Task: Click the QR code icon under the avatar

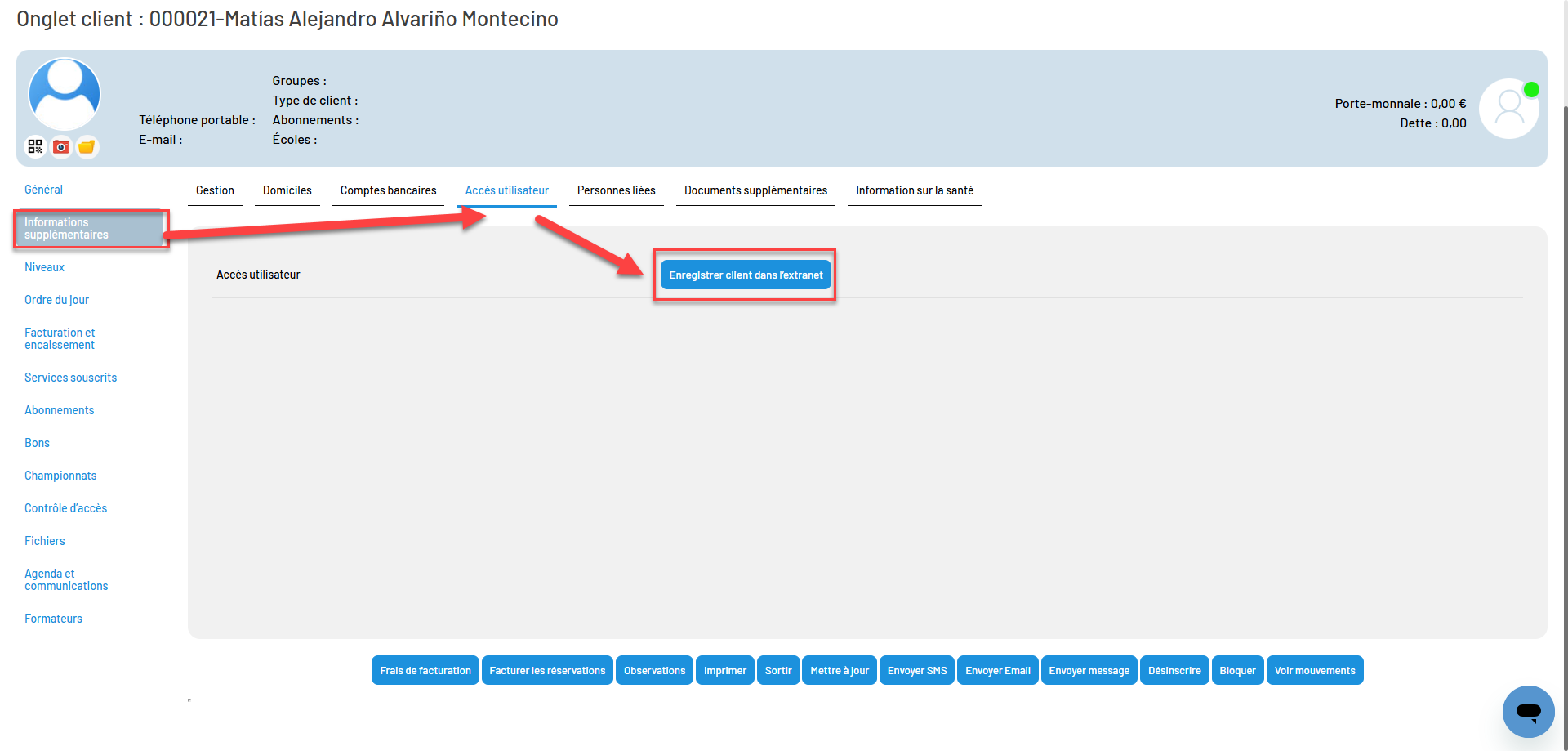Action: 35,146
